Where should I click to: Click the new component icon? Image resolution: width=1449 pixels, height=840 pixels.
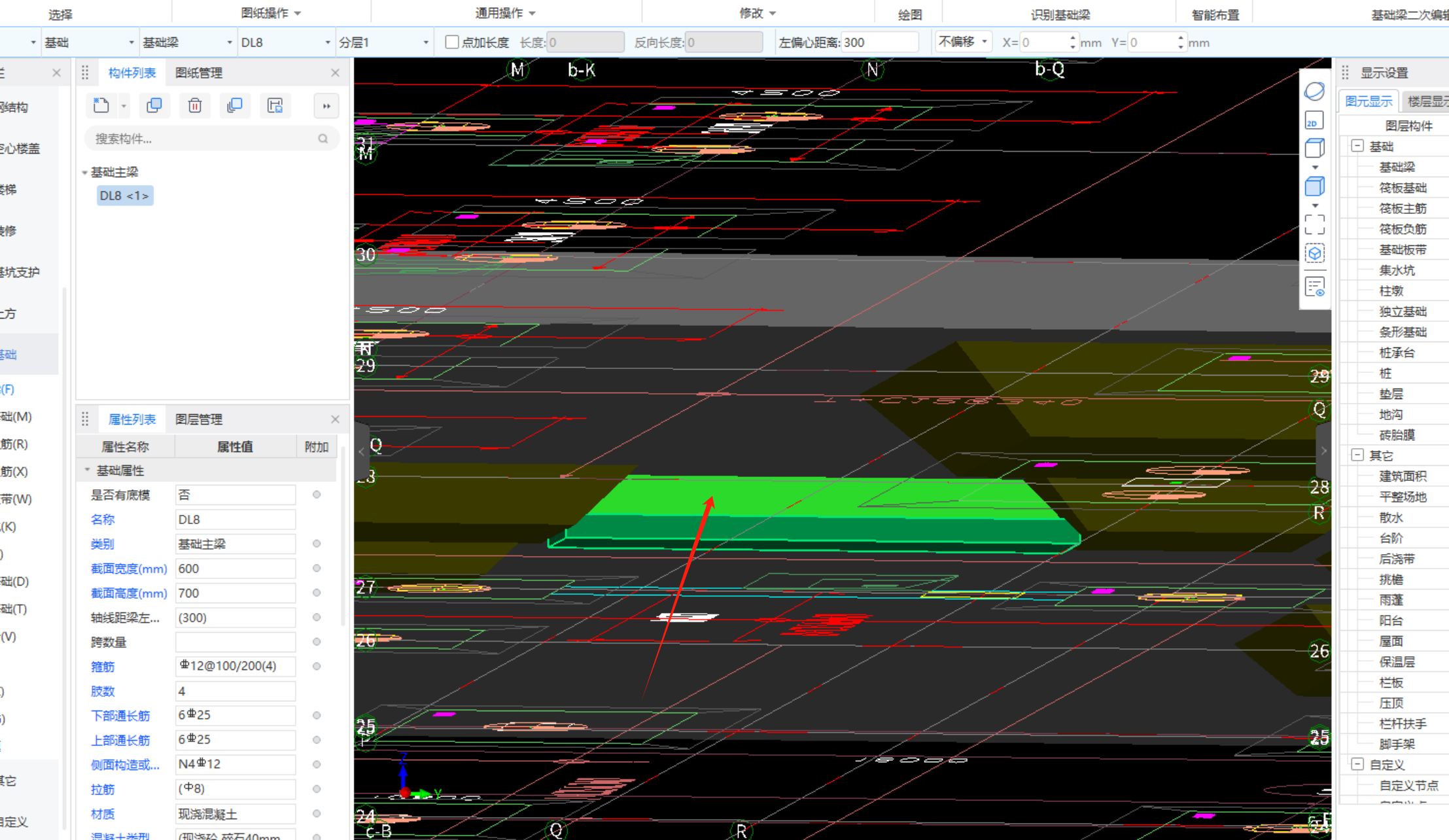pos(101,105)
